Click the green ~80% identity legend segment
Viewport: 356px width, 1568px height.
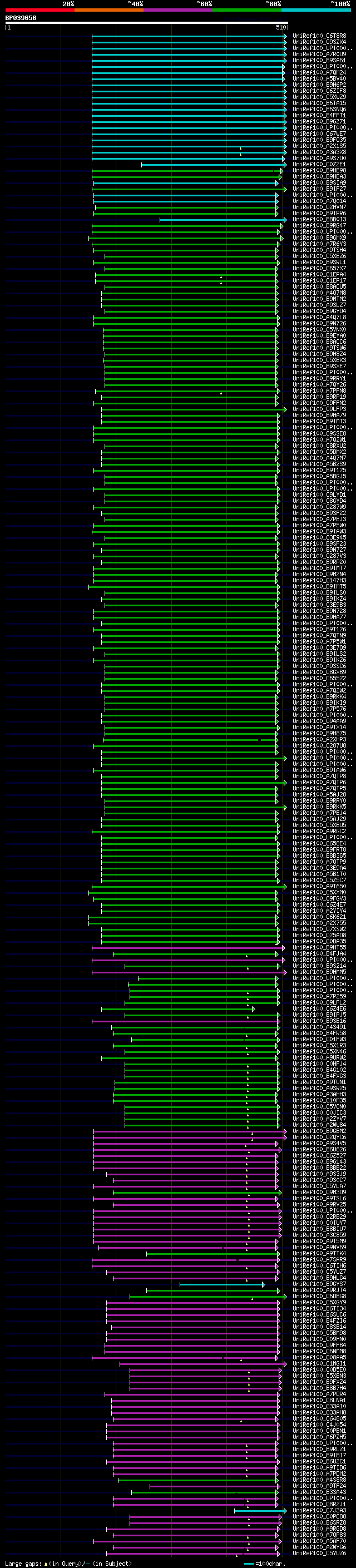(247, 10)
